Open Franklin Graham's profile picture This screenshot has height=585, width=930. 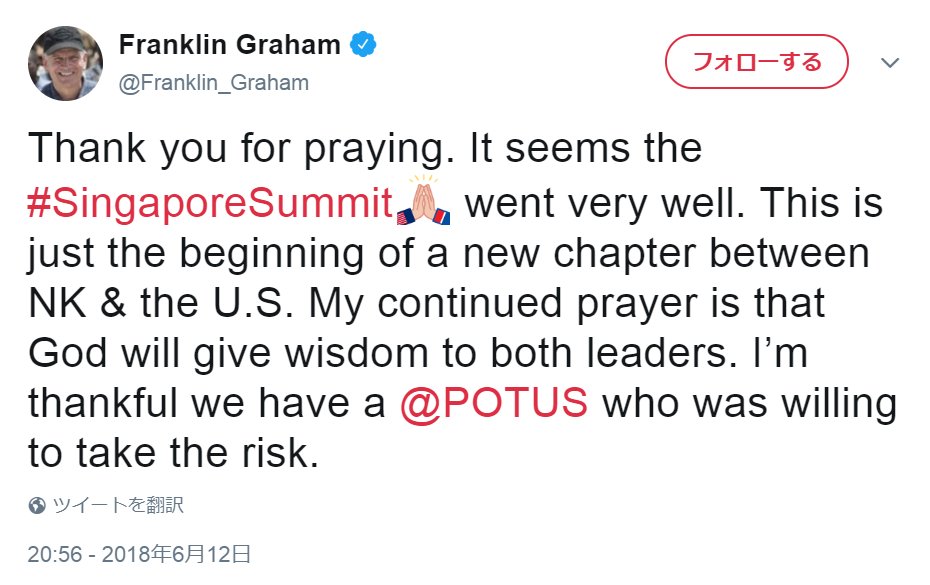click(x=65, y=63)
